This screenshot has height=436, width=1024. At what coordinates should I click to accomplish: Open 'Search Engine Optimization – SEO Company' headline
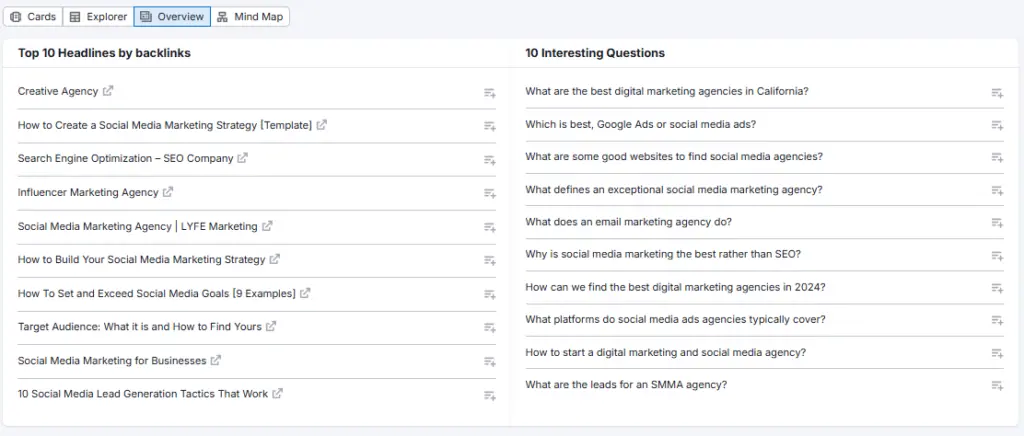[125, 158]
